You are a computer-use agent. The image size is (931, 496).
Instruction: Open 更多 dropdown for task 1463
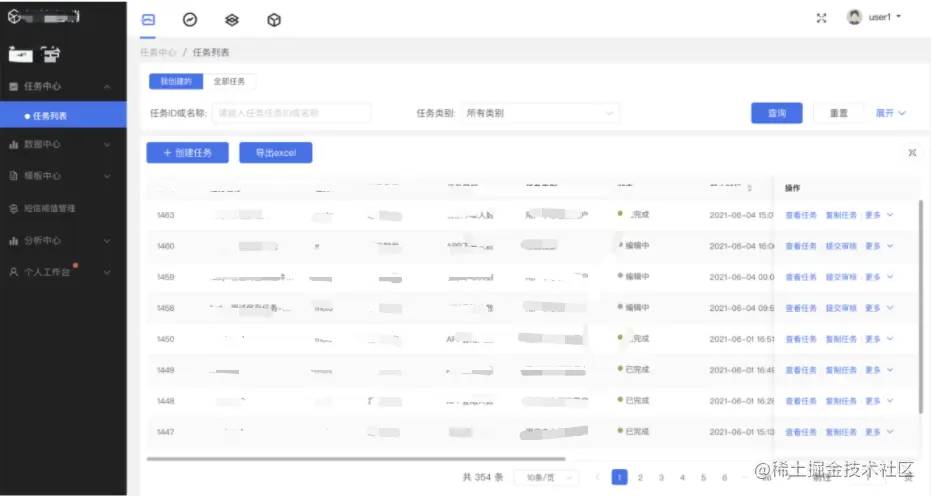coord(879,215)
